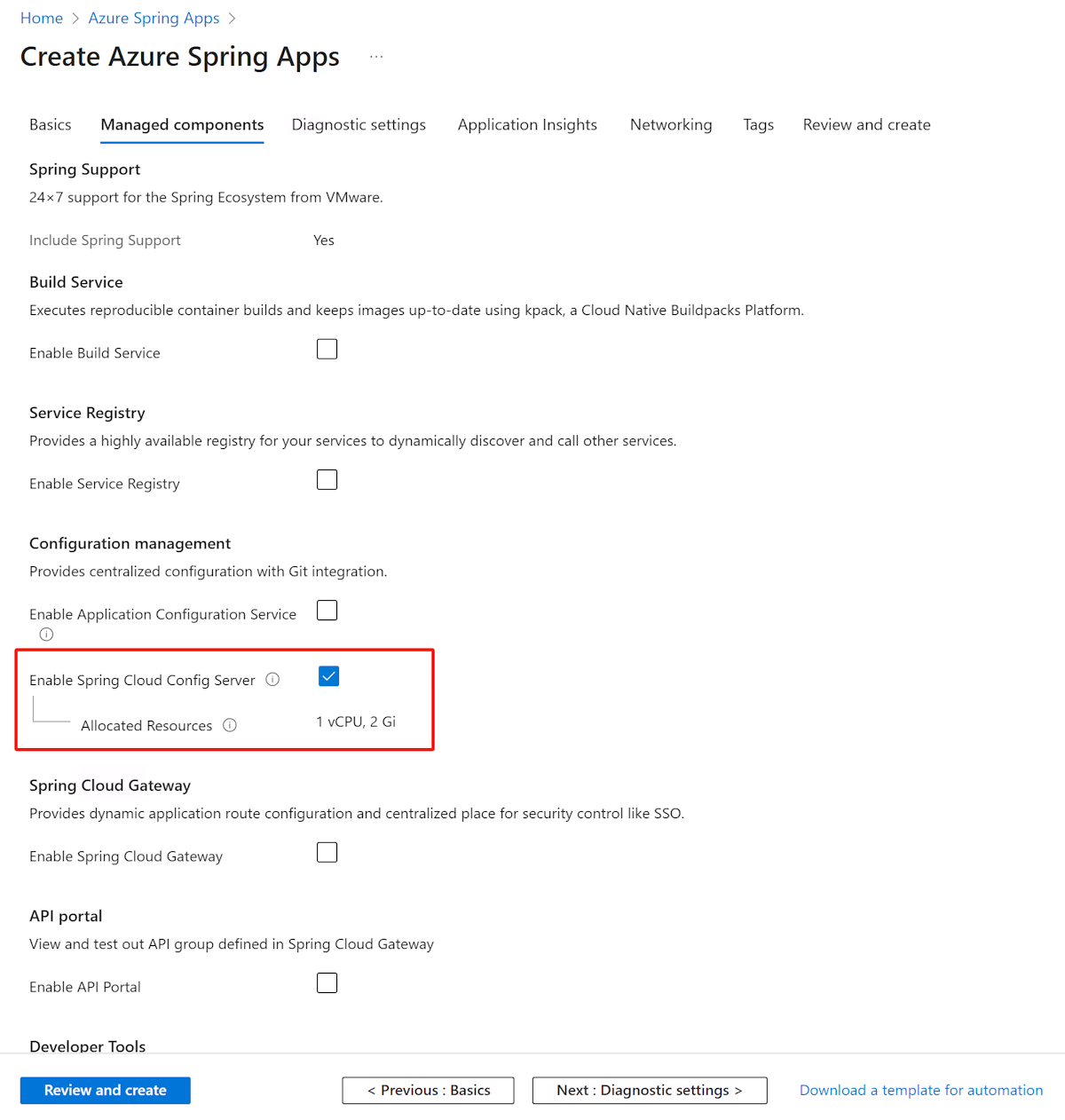Open the ellipsis menu beside page title

[376, 57]
